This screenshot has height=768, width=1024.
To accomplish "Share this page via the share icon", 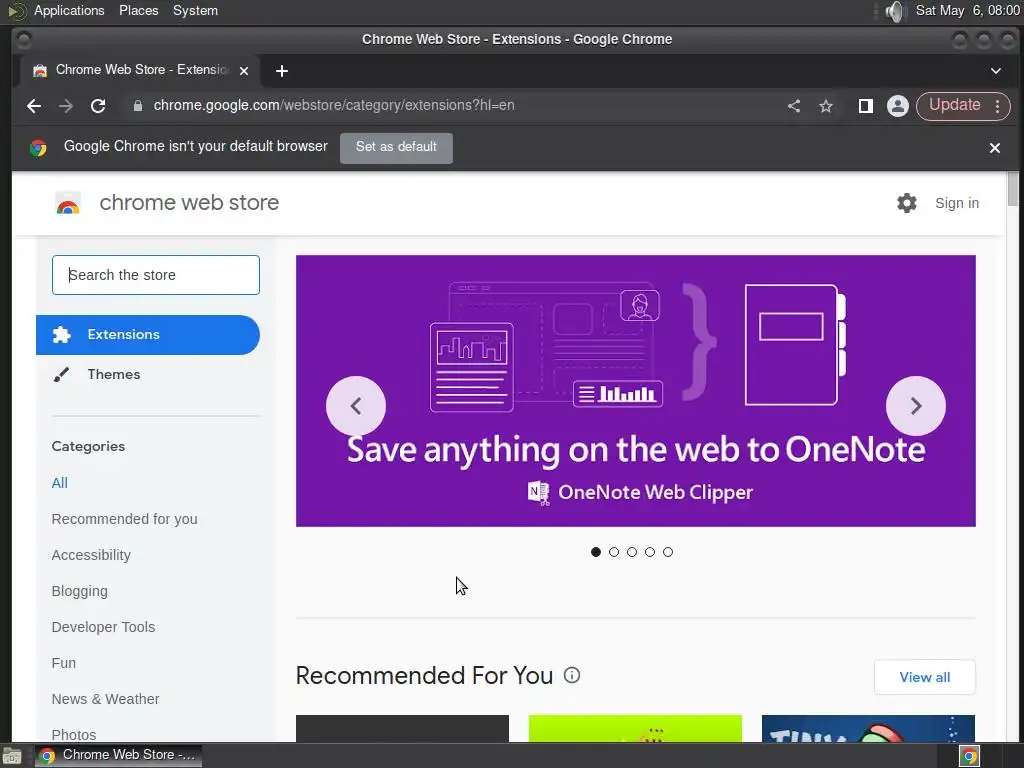I will click(793, 106).
